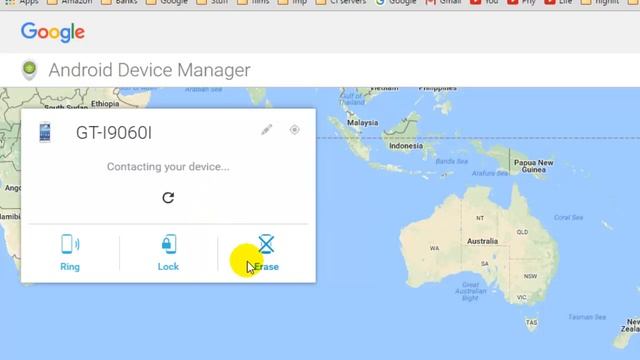Click the Tasman Sea map label
Image resolution: width=640 pixels, height=360 pixels.
tap(587, 317)
